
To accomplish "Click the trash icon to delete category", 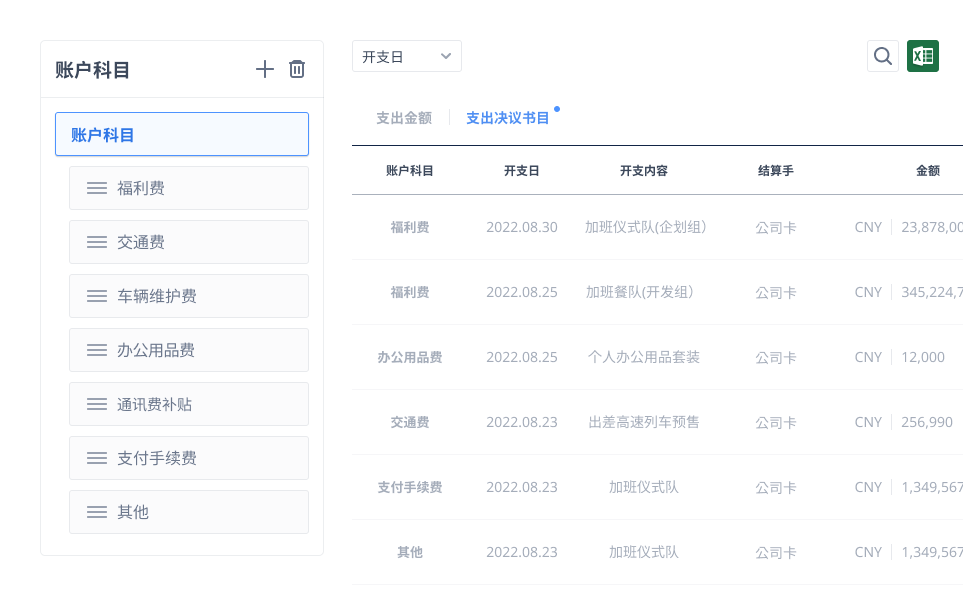I will click(297, 69).
